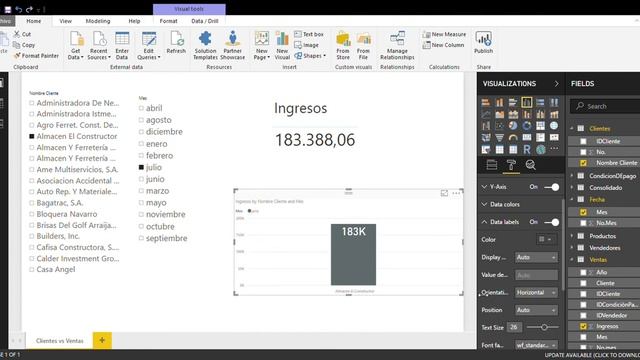Open Manage Relationships
This screenshot has width=640, height=360.
click(x=397, y=46)
